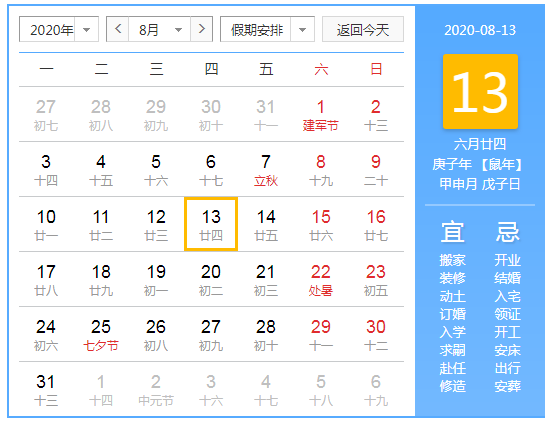549x425 pixels.
Task: Select Sunday August 30 十二
Action: [x=376, y=334]
